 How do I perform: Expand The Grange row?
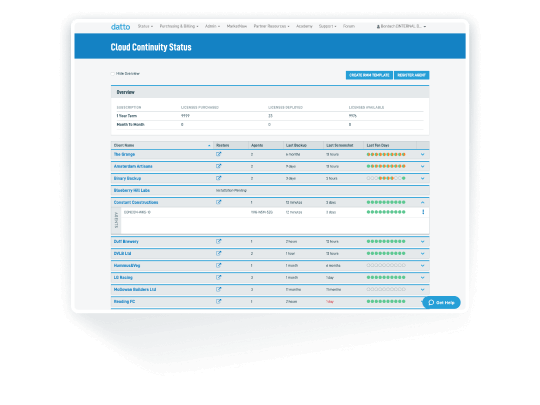click(x=423, y=155)
